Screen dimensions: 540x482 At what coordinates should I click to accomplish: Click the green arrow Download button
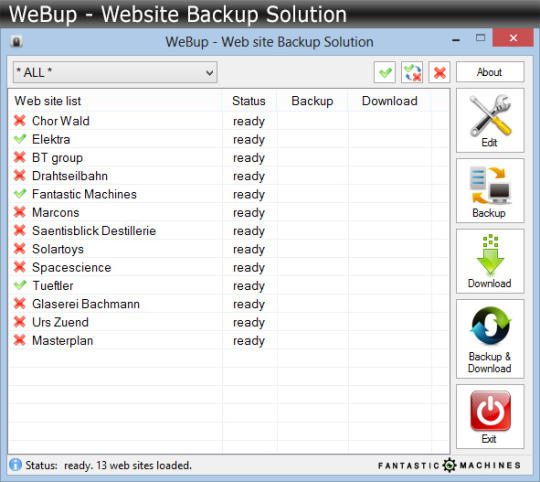tap(490, 261)
